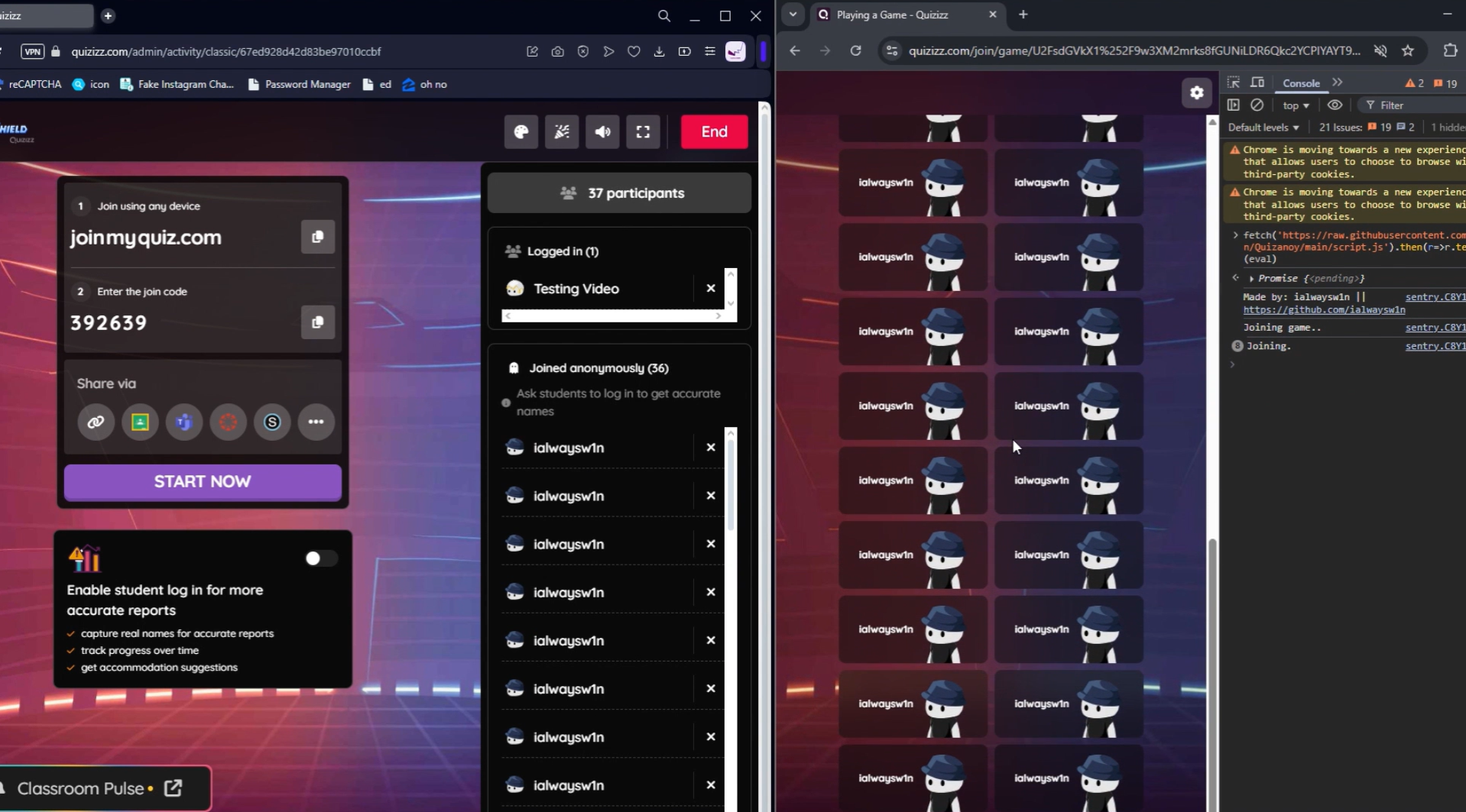The image size is (1466, 812).
Task: Share the quiz via link
Action: [x=95, y=422]
